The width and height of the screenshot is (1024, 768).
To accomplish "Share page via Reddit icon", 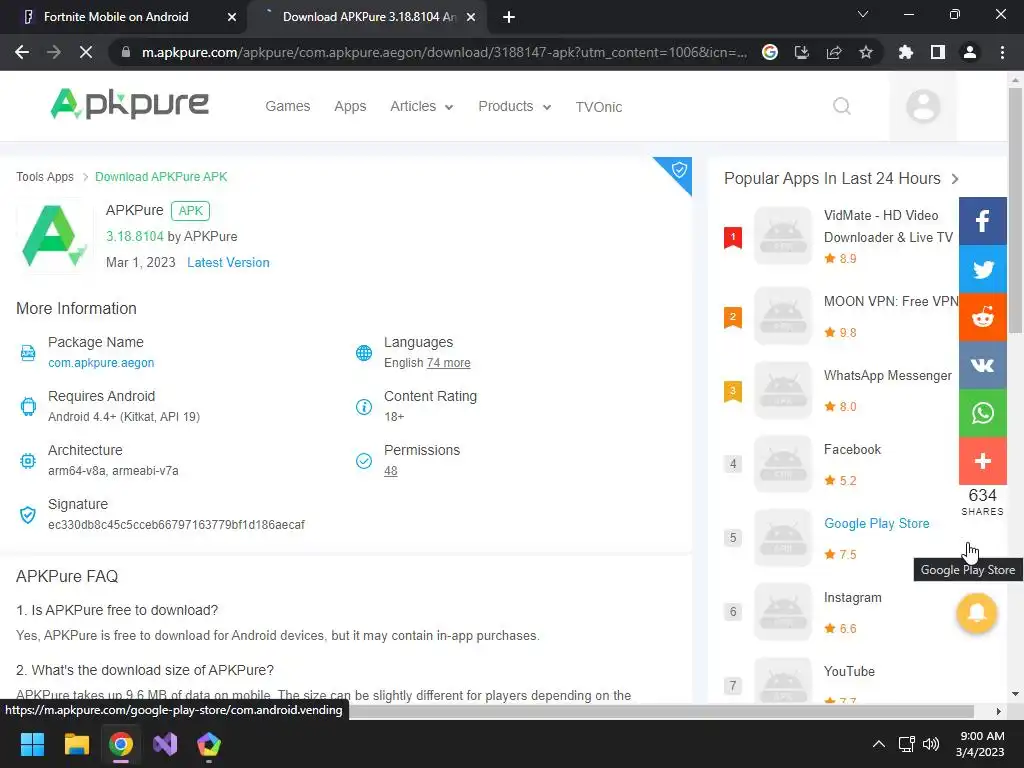I will pos(982,317).
